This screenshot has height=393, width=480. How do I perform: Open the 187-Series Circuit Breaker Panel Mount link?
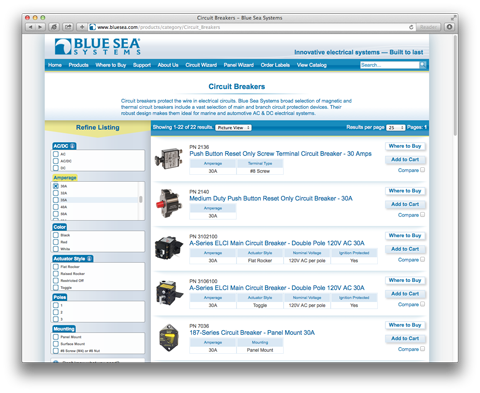pos(252,333)
